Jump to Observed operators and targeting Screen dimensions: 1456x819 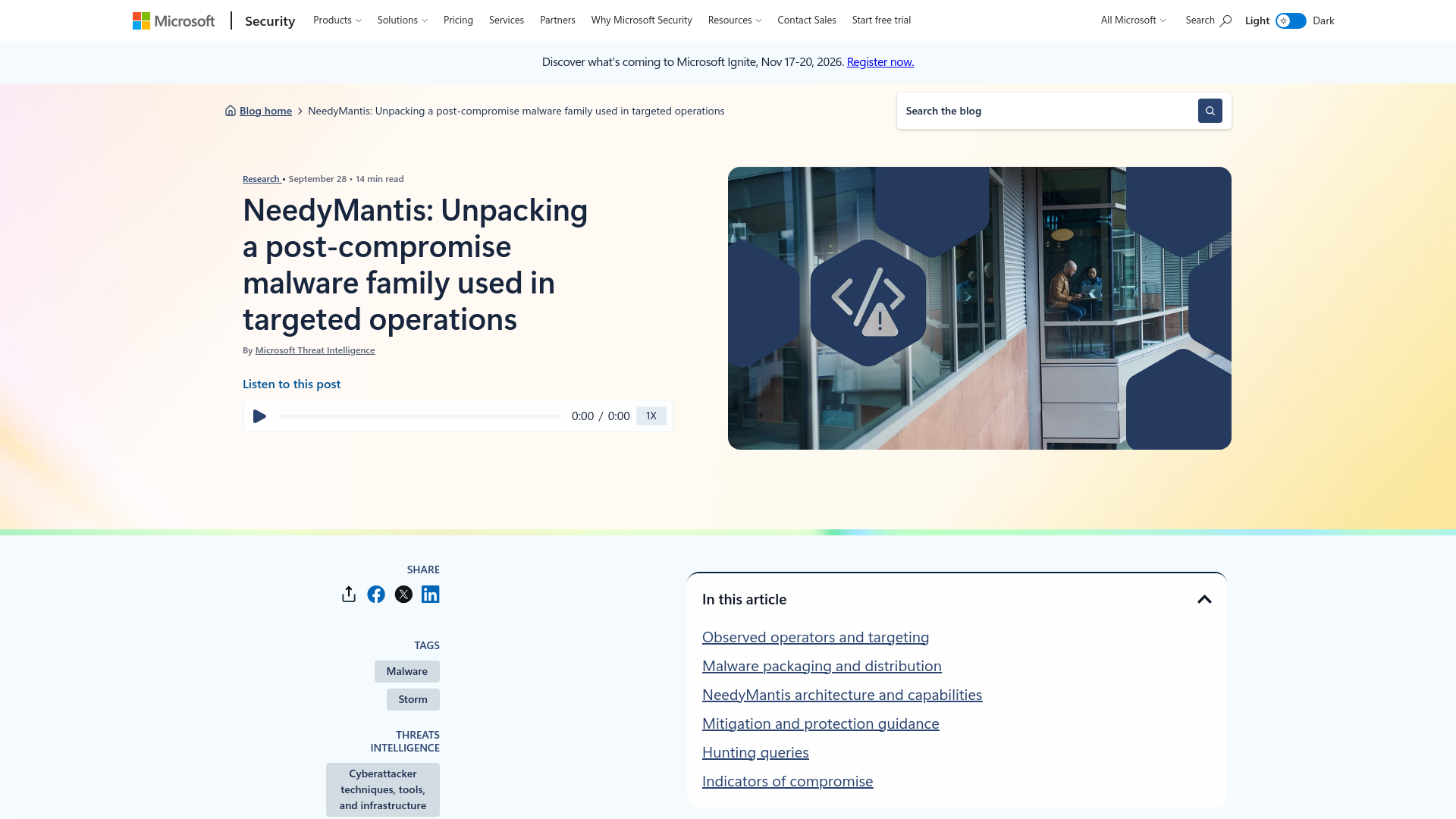[x=815, y=637]
